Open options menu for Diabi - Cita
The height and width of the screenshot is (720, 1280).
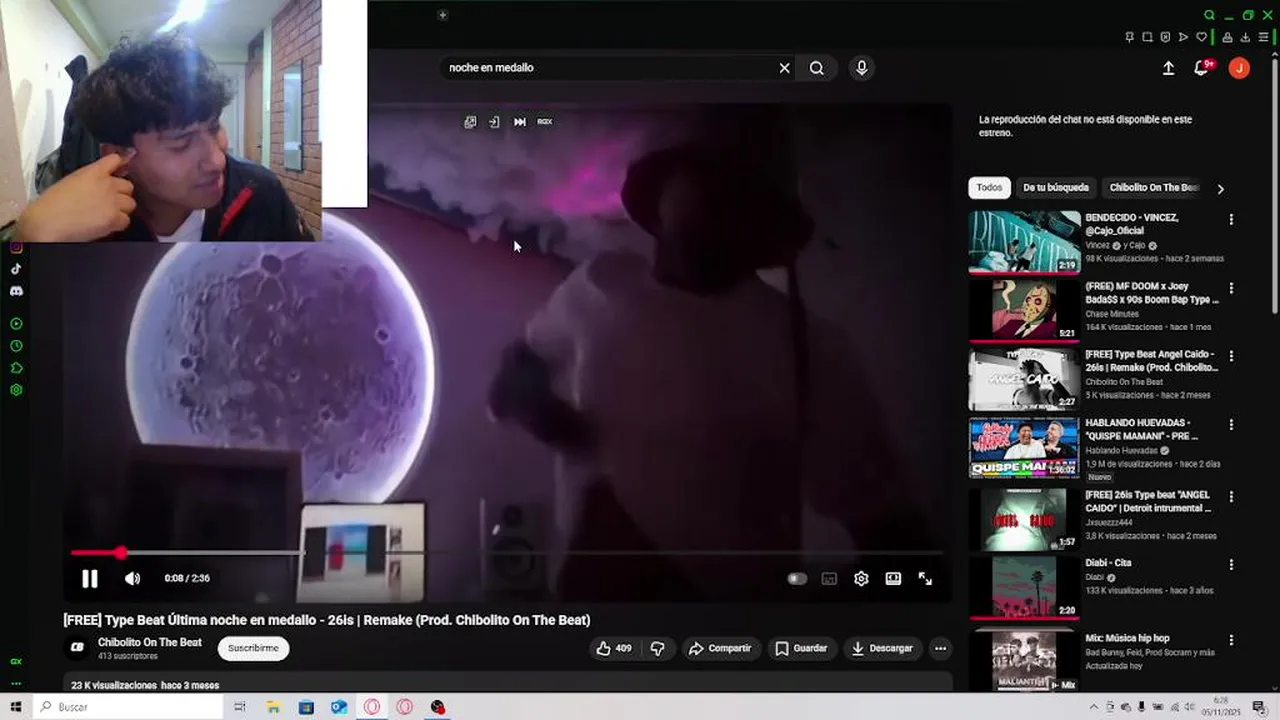coord(1231,564)
